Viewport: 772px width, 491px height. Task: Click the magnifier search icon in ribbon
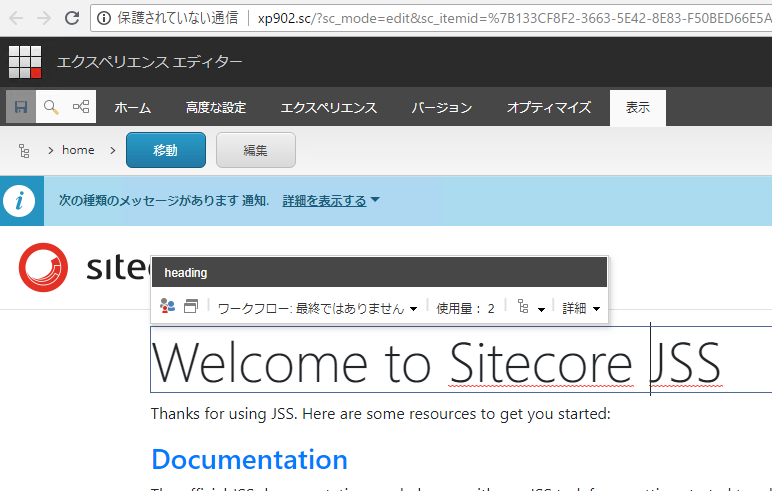tap(51, 107)
